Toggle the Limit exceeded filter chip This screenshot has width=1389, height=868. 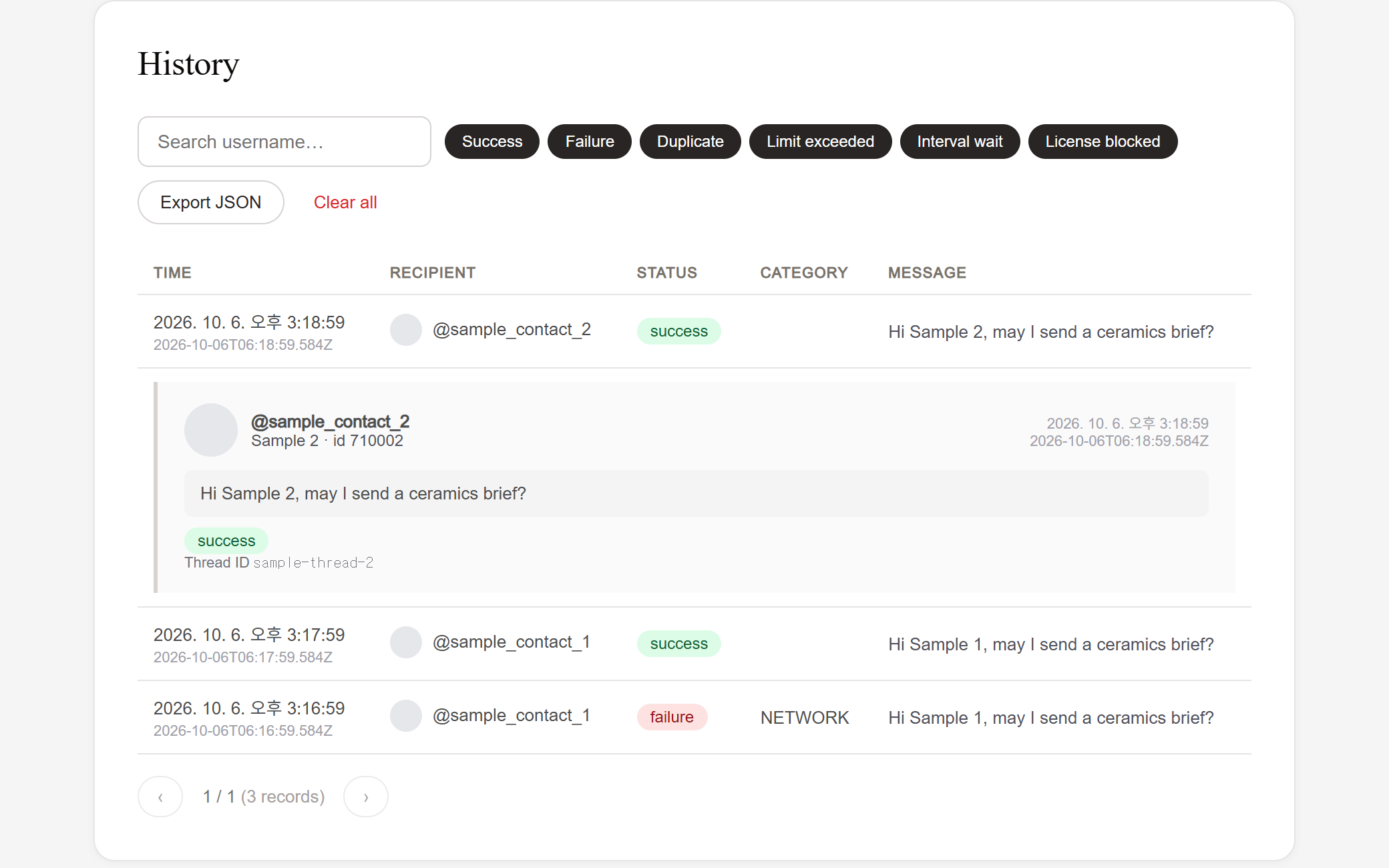[820, 142]
